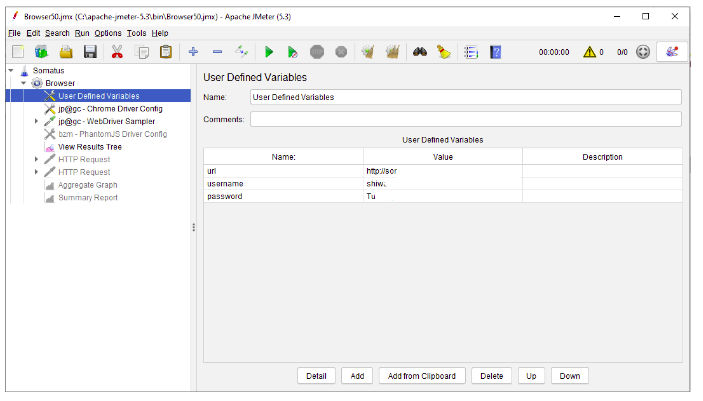Image resolution: width=703 pixels, height=401 pixels.
Task: Click the Up button
Action: [x=531, y=376]
